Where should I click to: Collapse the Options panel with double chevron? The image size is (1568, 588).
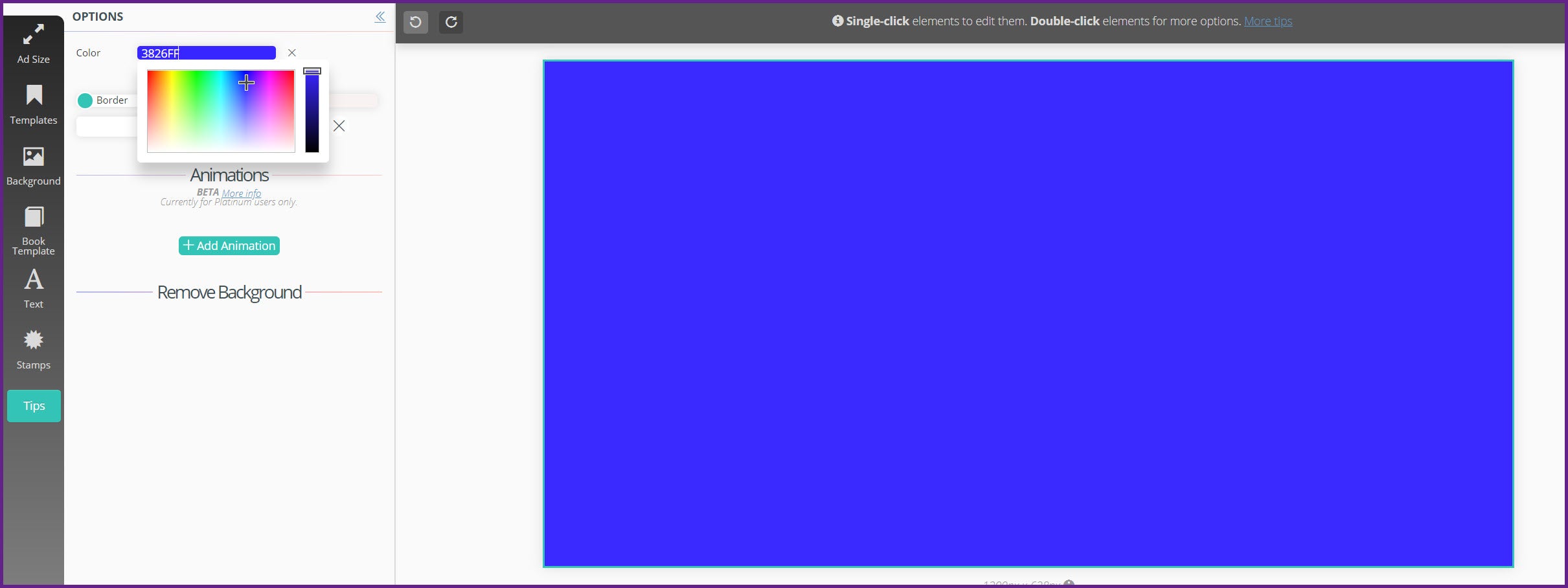380,17
